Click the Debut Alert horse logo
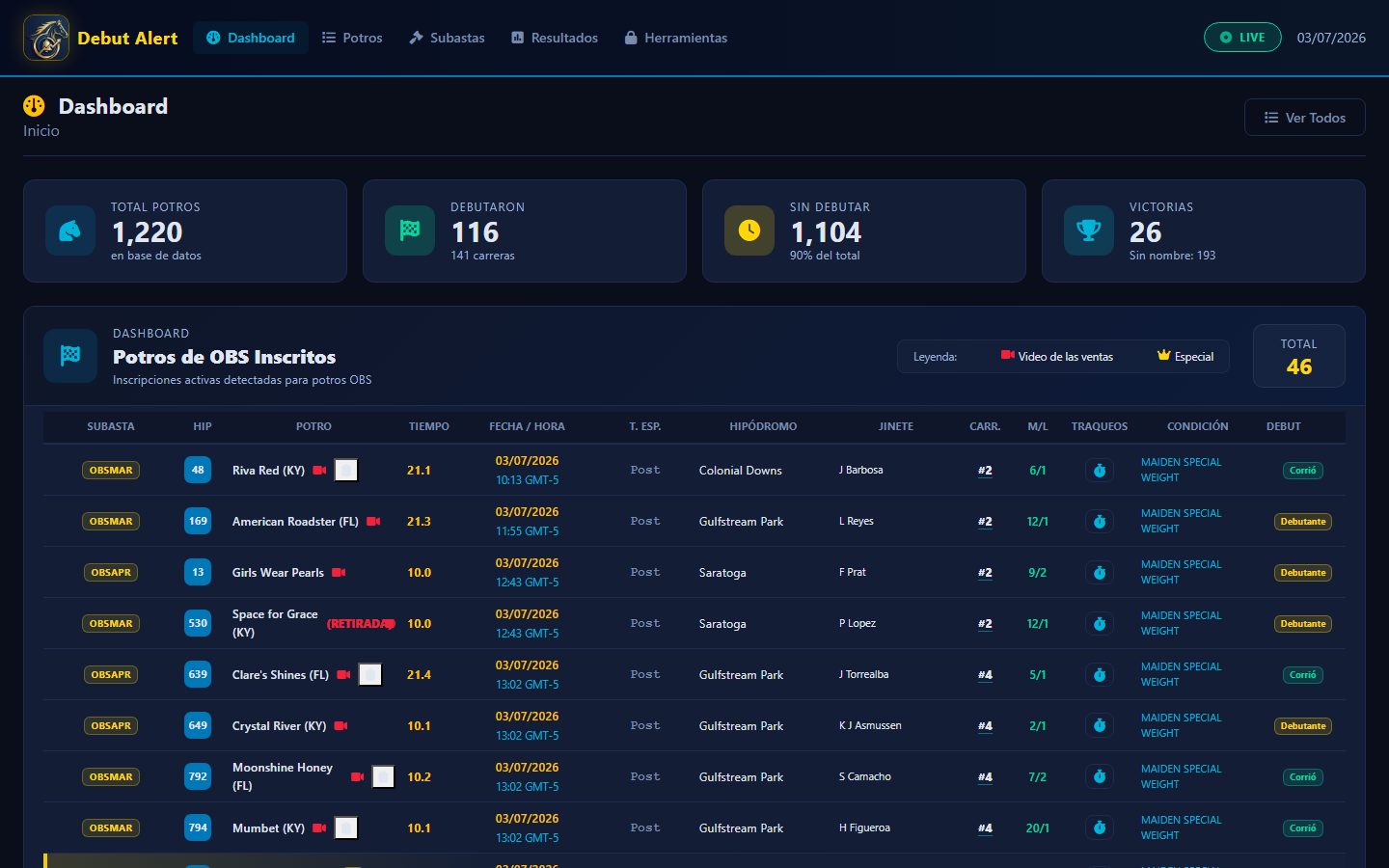This screenshot has height=868, width=1389. tap(46, 38)
